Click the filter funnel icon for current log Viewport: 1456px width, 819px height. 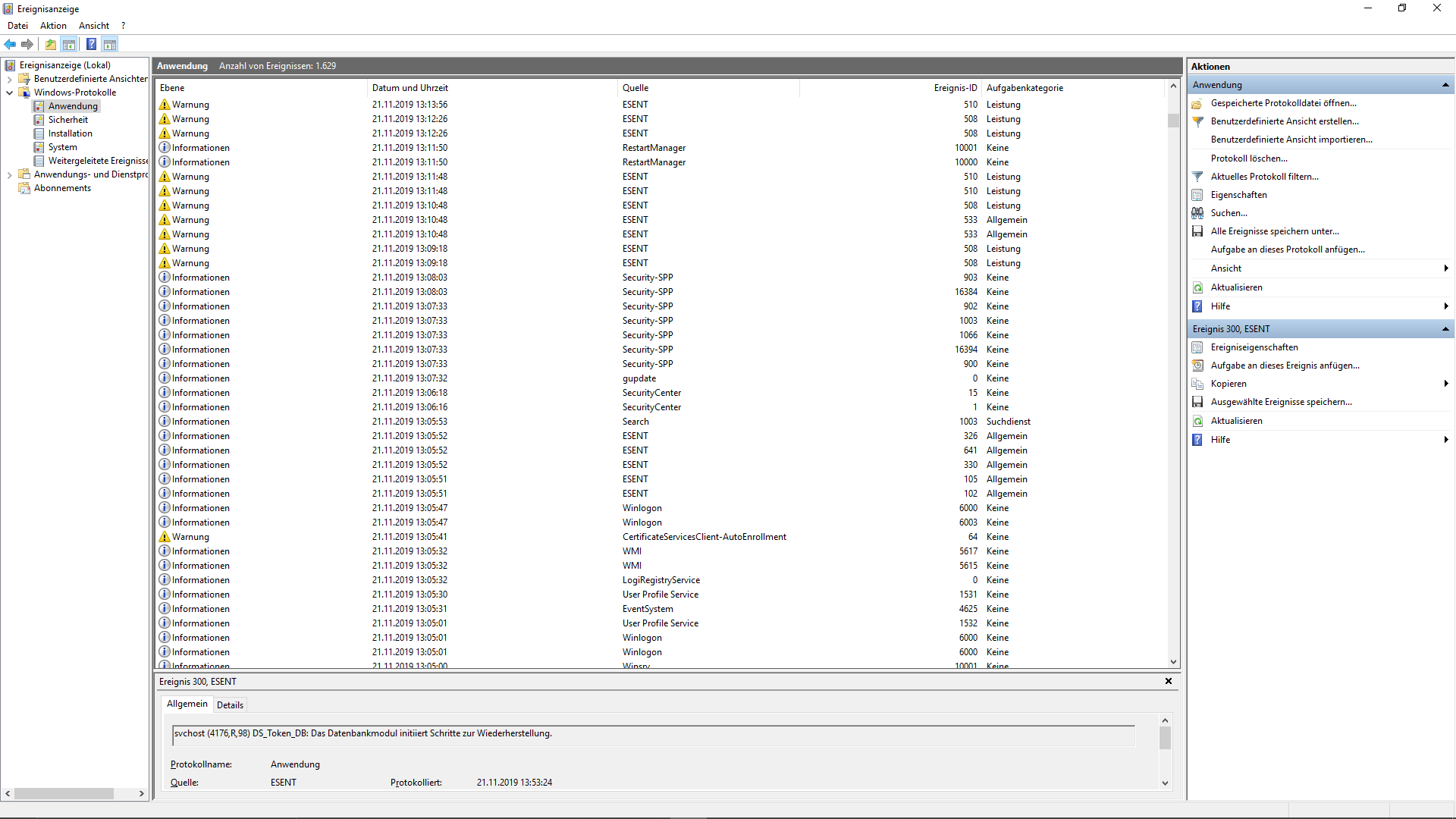click(1197, 177)
